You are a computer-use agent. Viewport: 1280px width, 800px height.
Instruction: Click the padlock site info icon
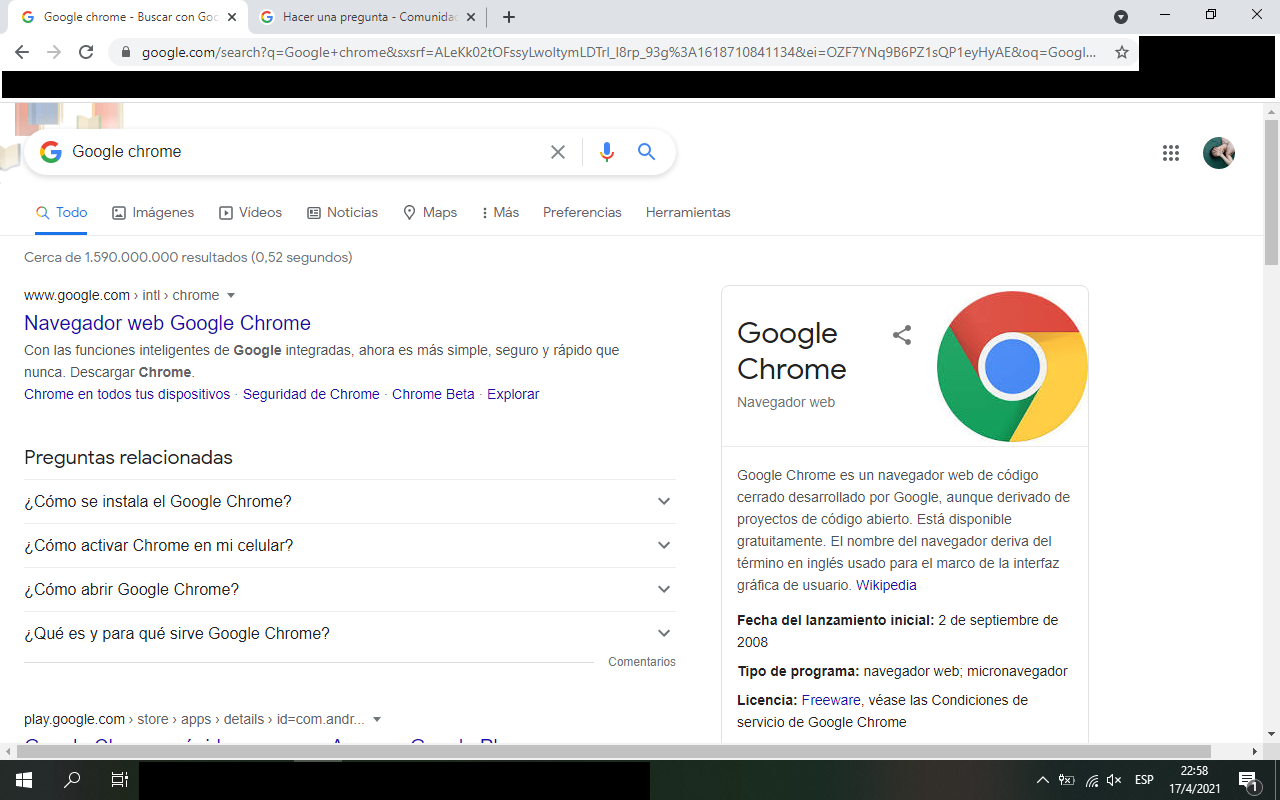tap(126, 52)
